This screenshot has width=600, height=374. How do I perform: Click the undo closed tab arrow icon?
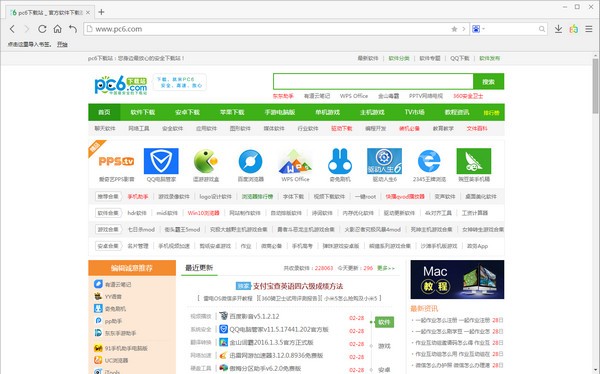coord(73,29)
